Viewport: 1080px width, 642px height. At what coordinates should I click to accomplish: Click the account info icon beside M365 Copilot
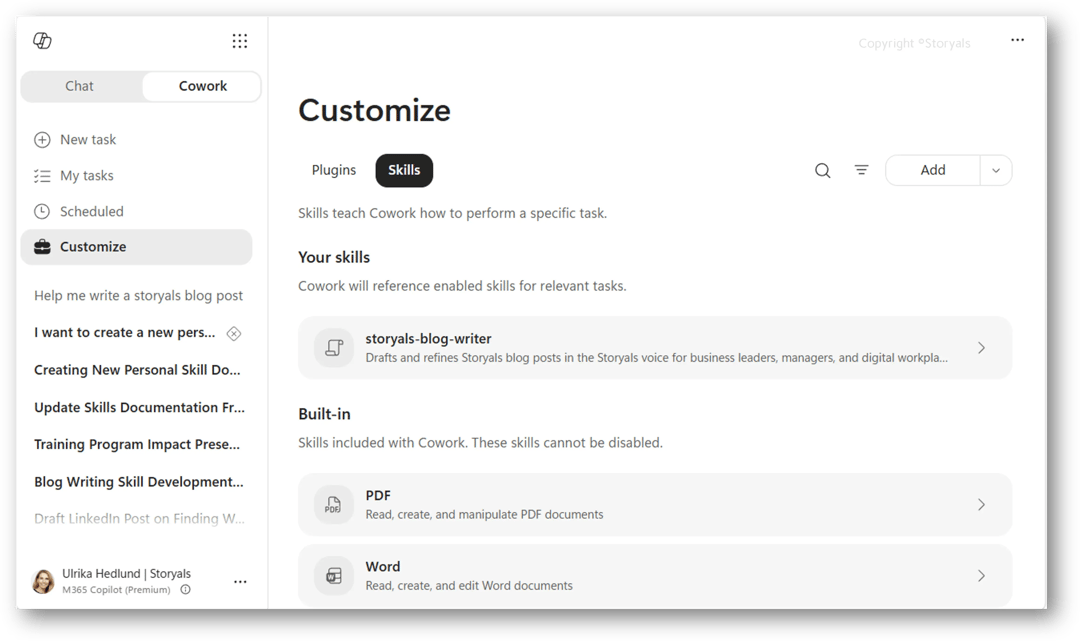pyautogui.click(x=185, y=590)
